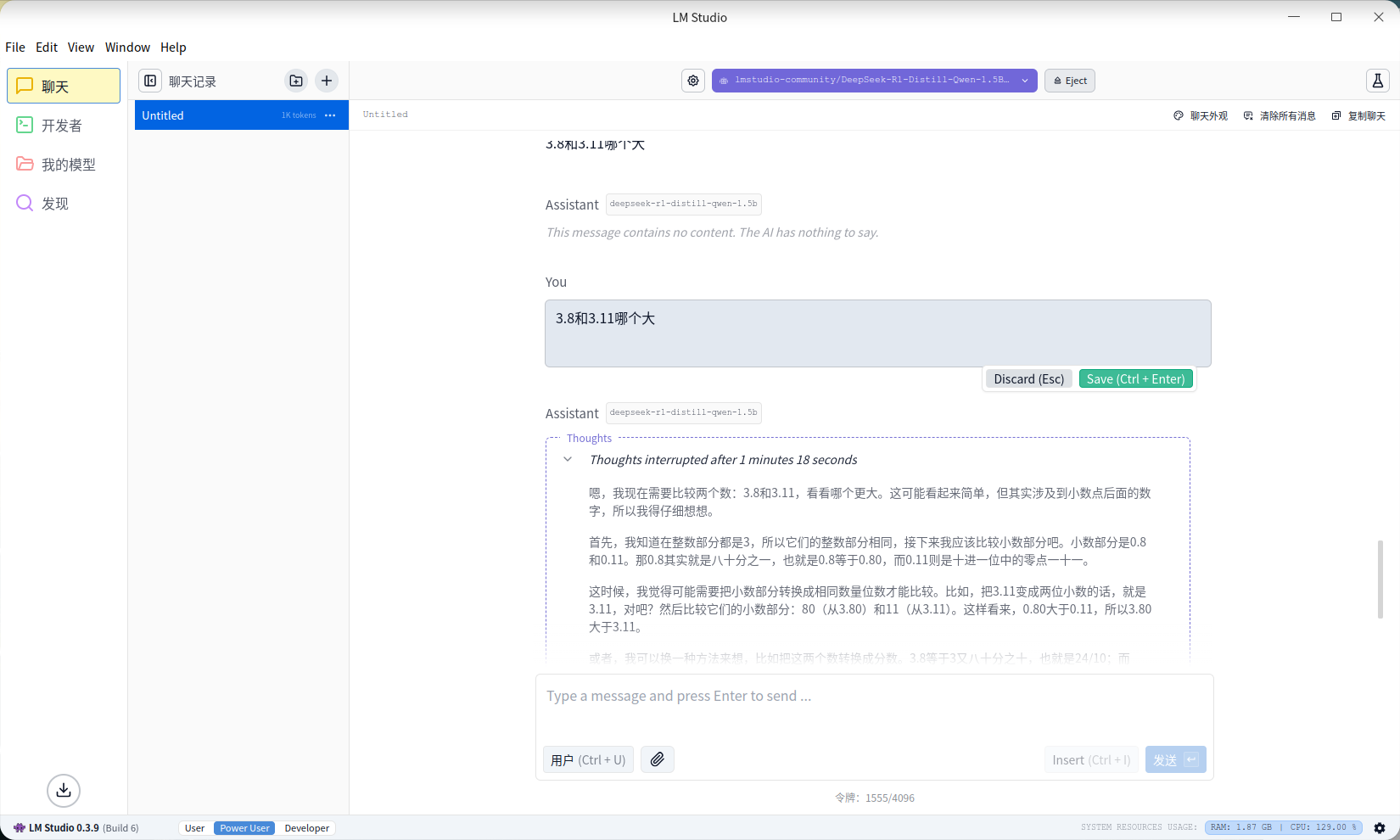
Task: Create a new chat folder
Action: pos(295,81)
